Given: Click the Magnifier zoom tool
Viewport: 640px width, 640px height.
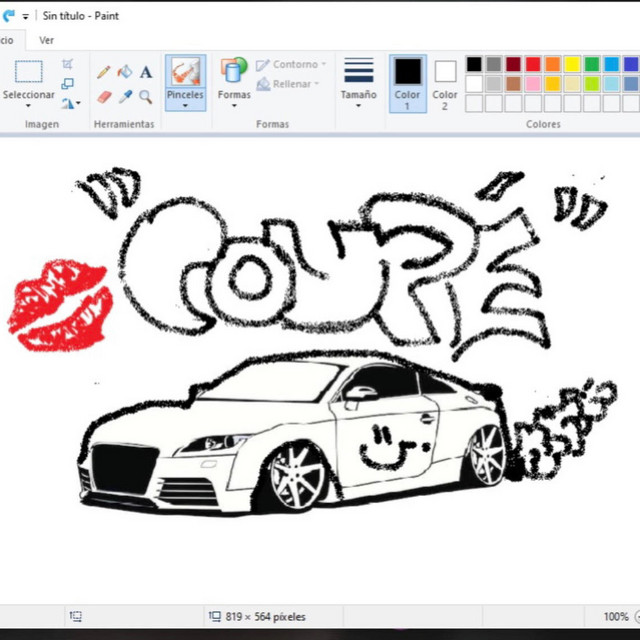Looking at the screenshot, I should click(x=146, y=97).
